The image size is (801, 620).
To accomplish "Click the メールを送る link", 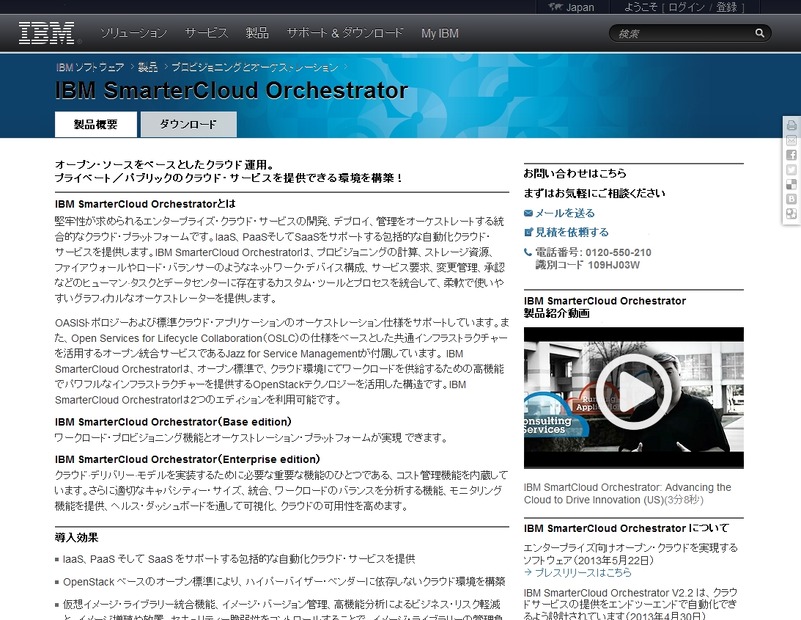I will pos(565,213).
